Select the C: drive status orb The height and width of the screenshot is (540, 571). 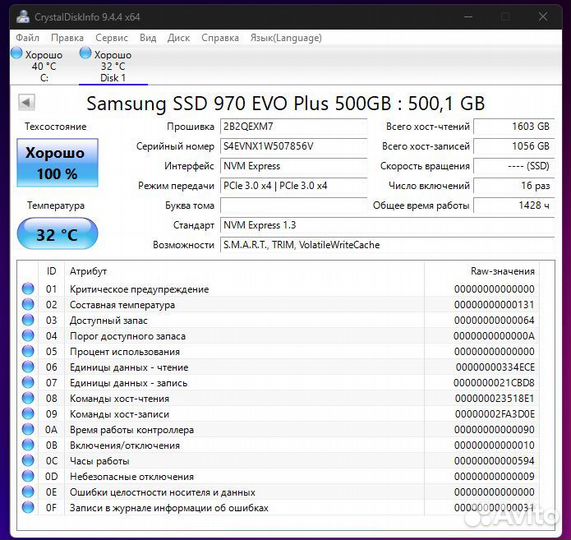click(16, 53)
